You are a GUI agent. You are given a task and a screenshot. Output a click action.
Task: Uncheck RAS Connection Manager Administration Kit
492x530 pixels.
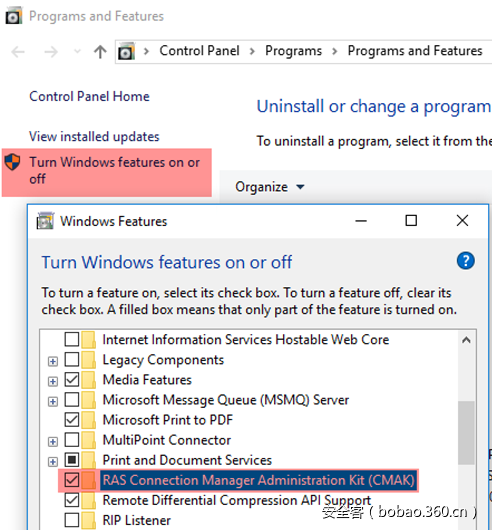[x=72, y=480]
